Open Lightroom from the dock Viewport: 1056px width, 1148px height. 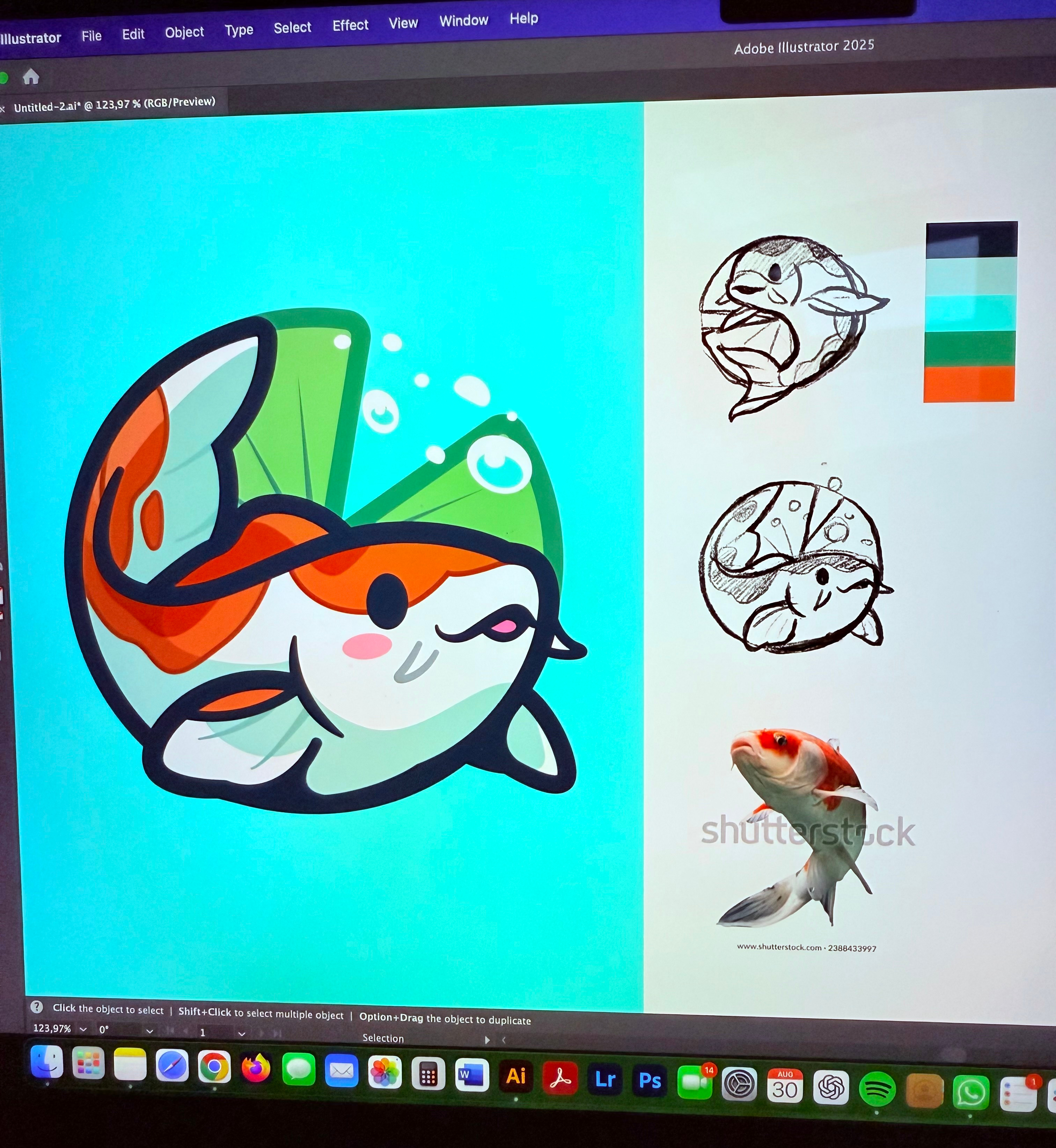(x=605, y=1079)
